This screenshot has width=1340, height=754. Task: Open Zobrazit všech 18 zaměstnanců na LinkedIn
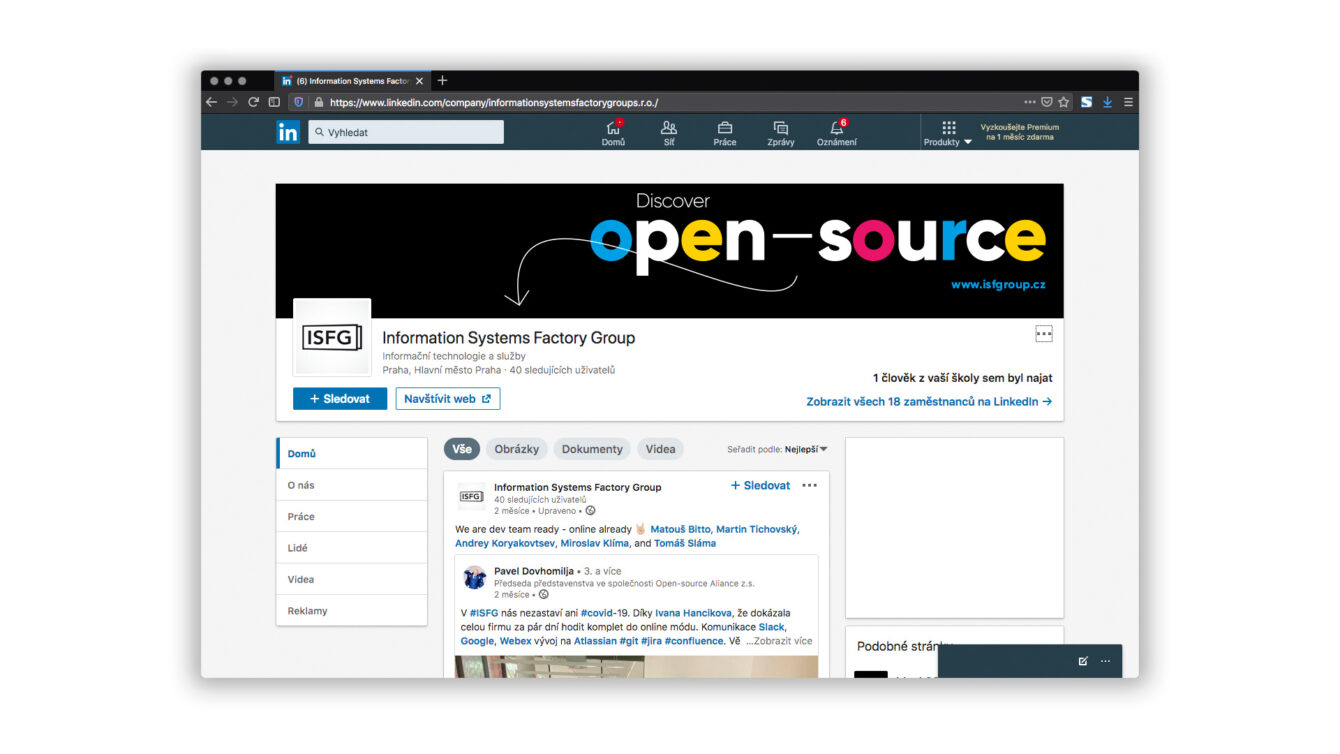(929, 402)
